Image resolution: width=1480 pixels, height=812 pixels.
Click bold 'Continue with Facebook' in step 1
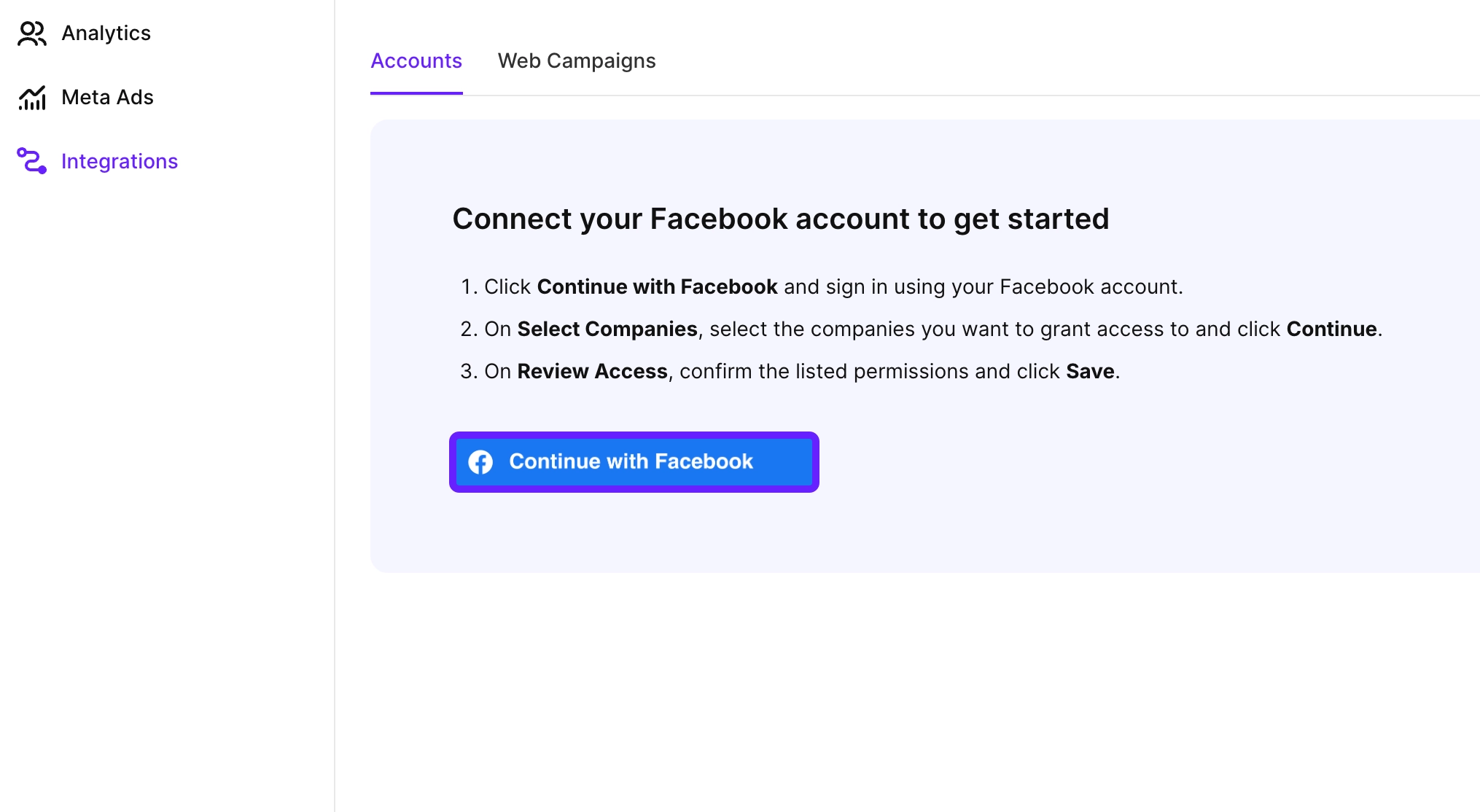(657, 287)
